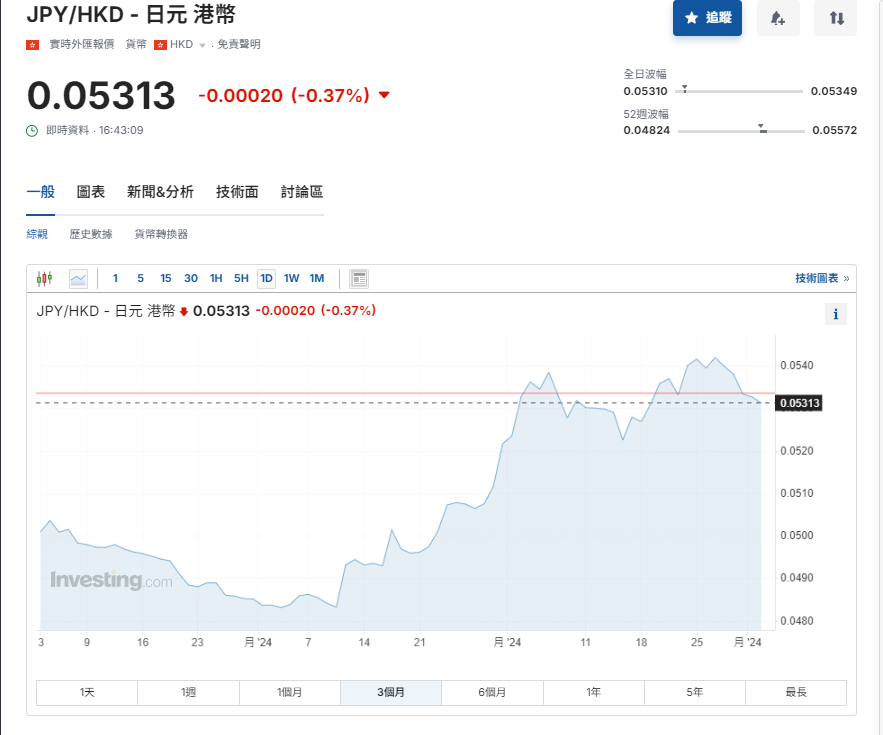This screenshot has width=883, height=735.
Task: Click the Hong Kong flag icon under title
Action: pyautogui.click(x=32, y=45)
